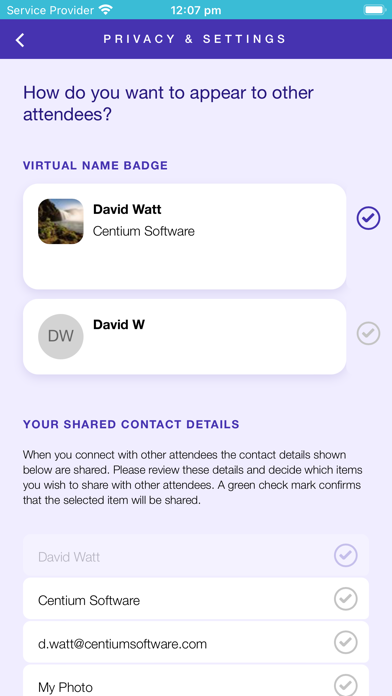Tap the DW initials avatar circle
The height and width of the screenshot is (696, 392).
61,336
